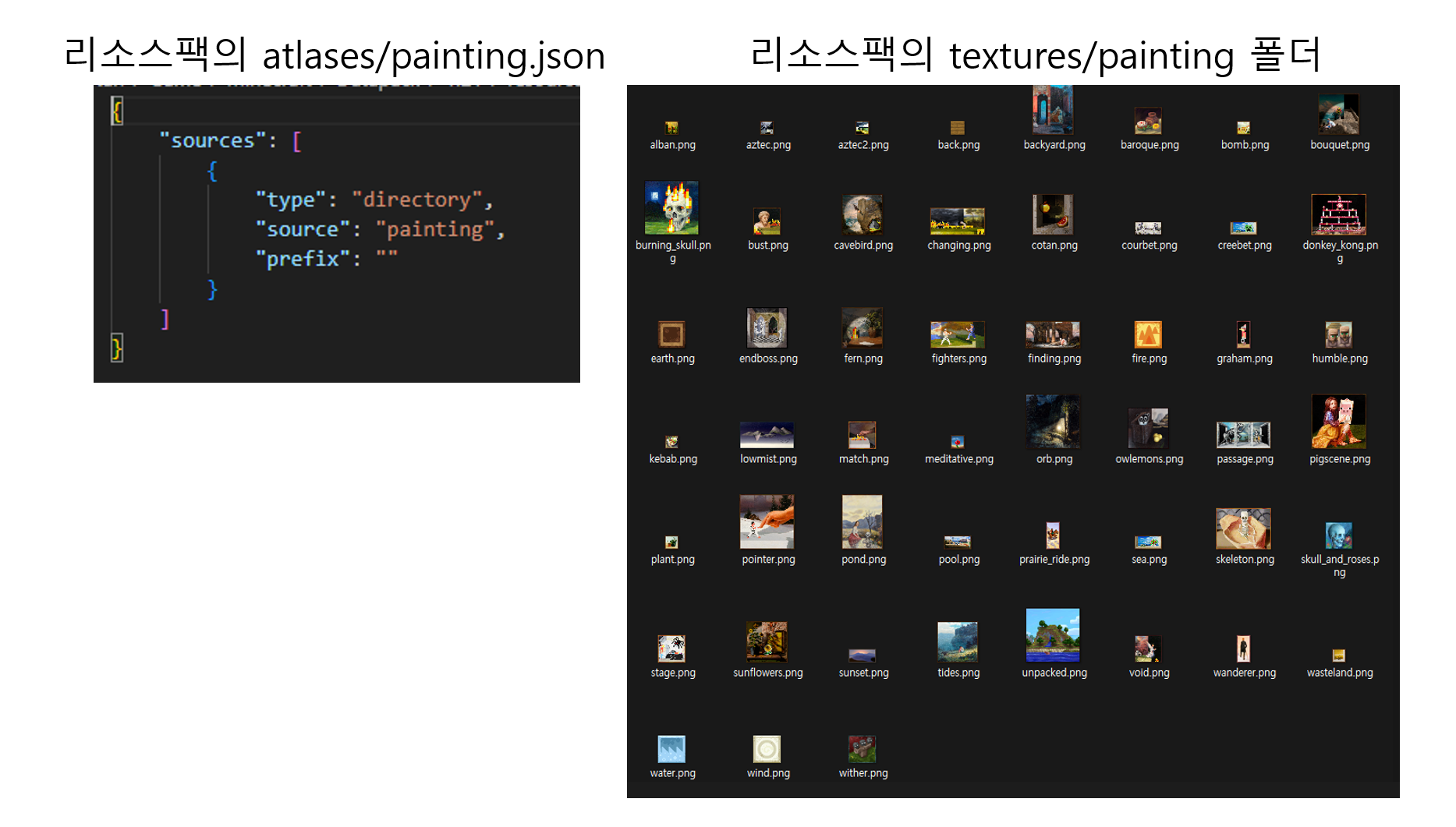Viewport: 1456px width, 827px height.
Task: Click the pointer.png thumbnail
Action: (x=767, y=522)
